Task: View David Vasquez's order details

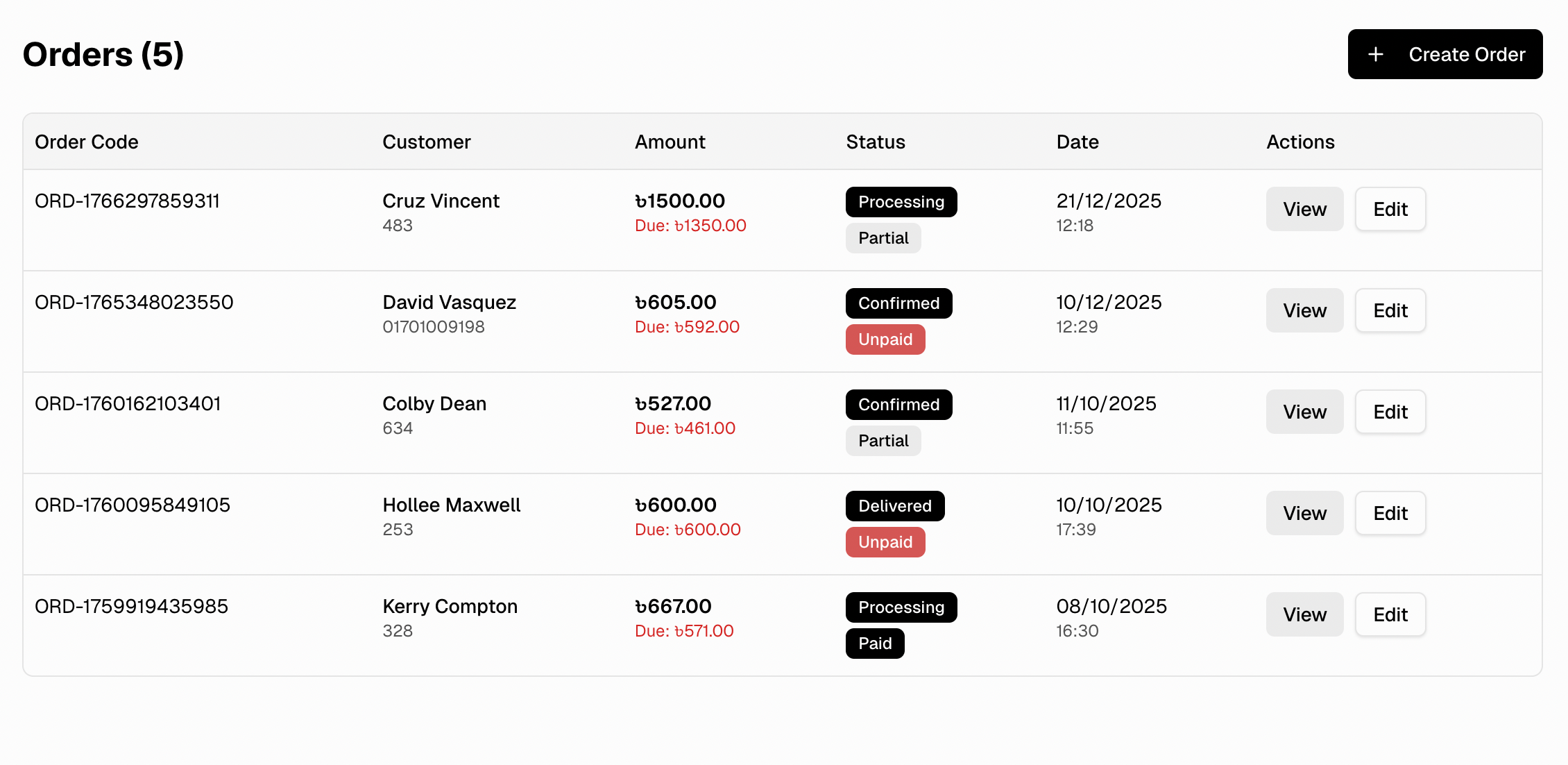Action: 1304,310
